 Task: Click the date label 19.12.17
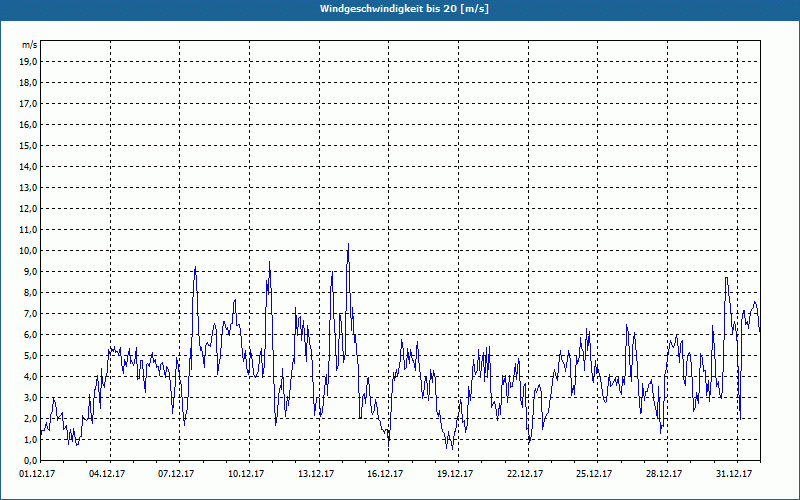pos(455,474)
